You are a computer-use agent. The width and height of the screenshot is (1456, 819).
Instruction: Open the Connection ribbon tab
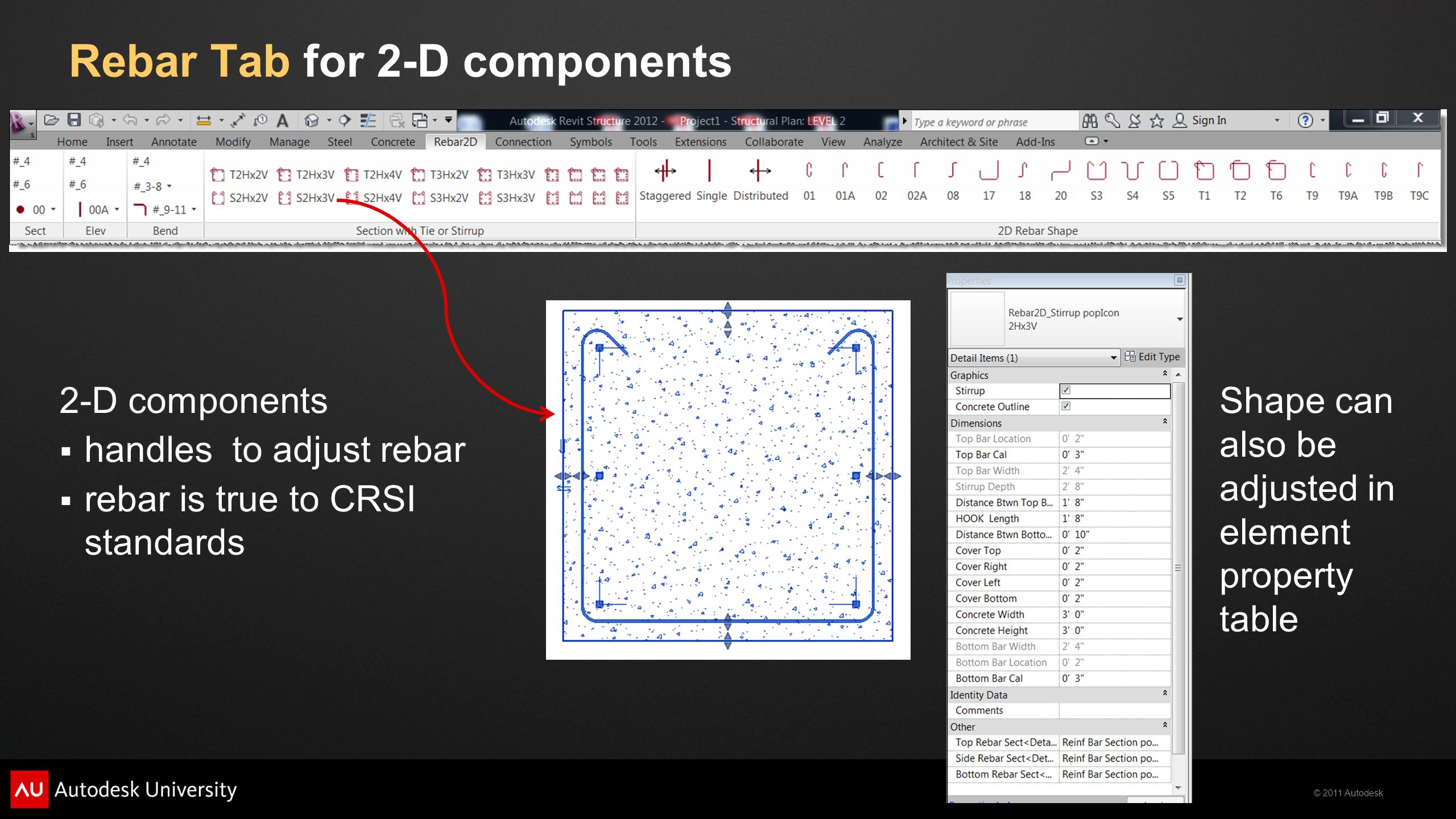tap(523, 142)
